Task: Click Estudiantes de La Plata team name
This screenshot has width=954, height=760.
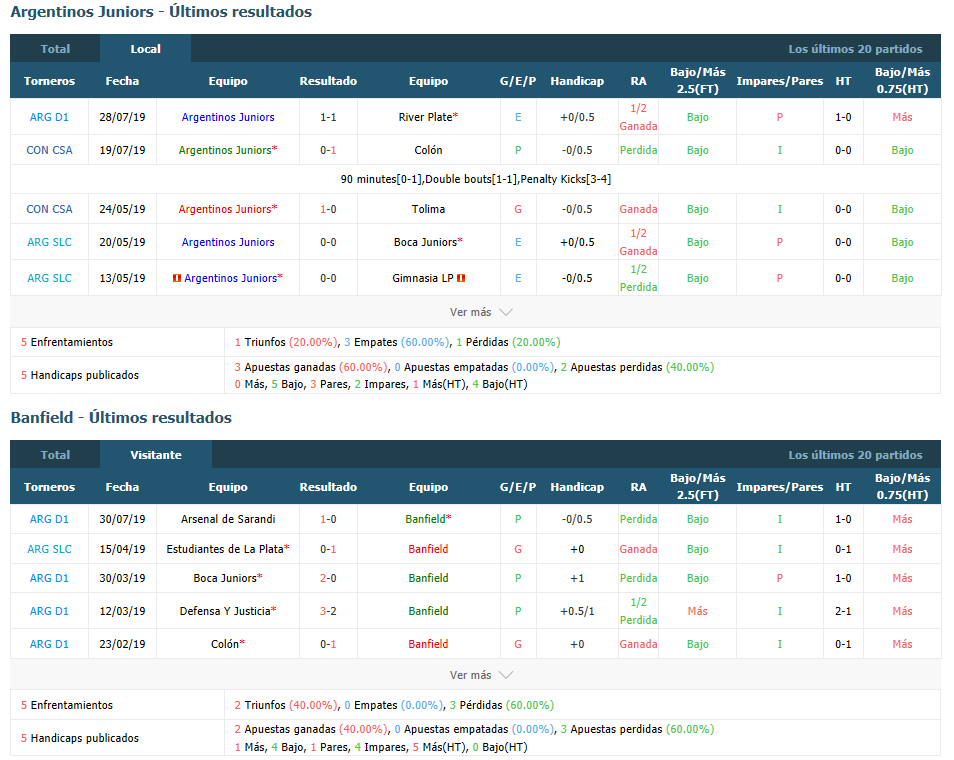Action: (225, 549)
